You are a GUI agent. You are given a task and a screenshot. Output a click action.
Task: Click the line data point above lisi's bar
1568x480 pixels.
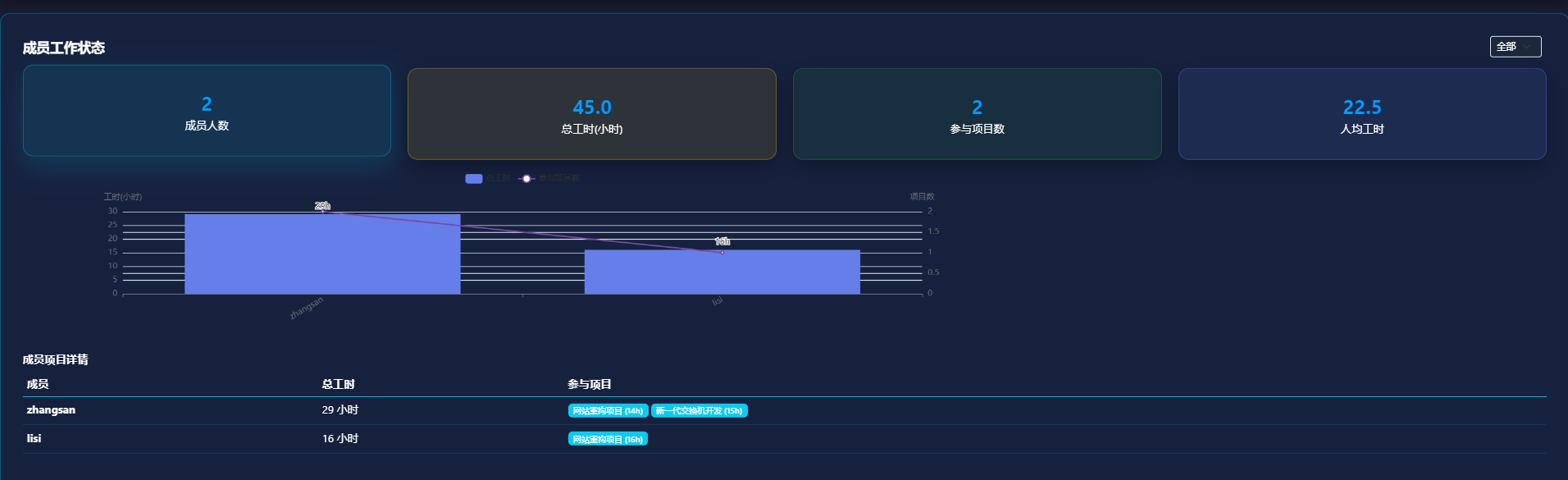pyautogui.click(x=722, y=253)
